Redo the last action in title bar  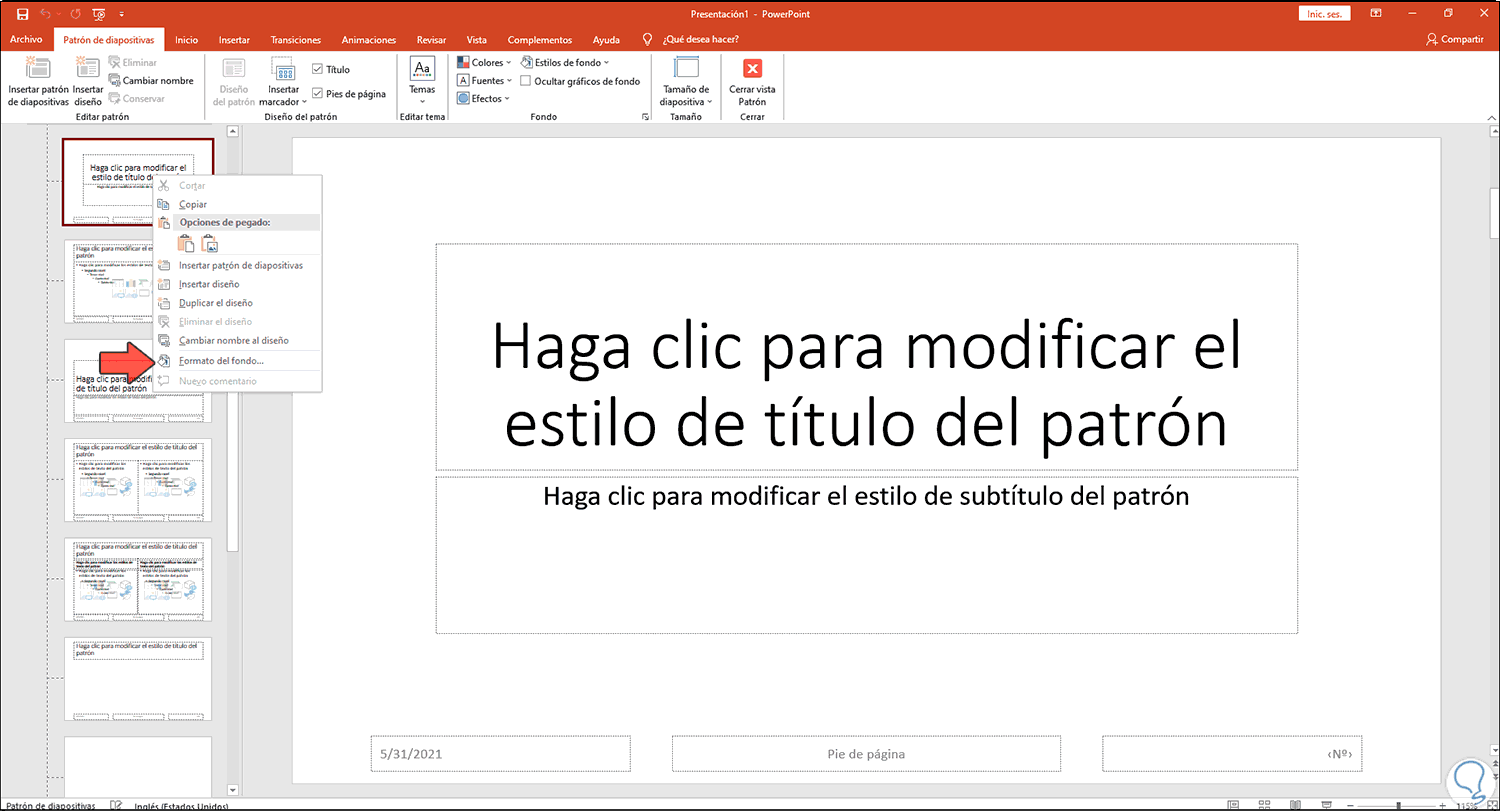[x=74, y=14]
